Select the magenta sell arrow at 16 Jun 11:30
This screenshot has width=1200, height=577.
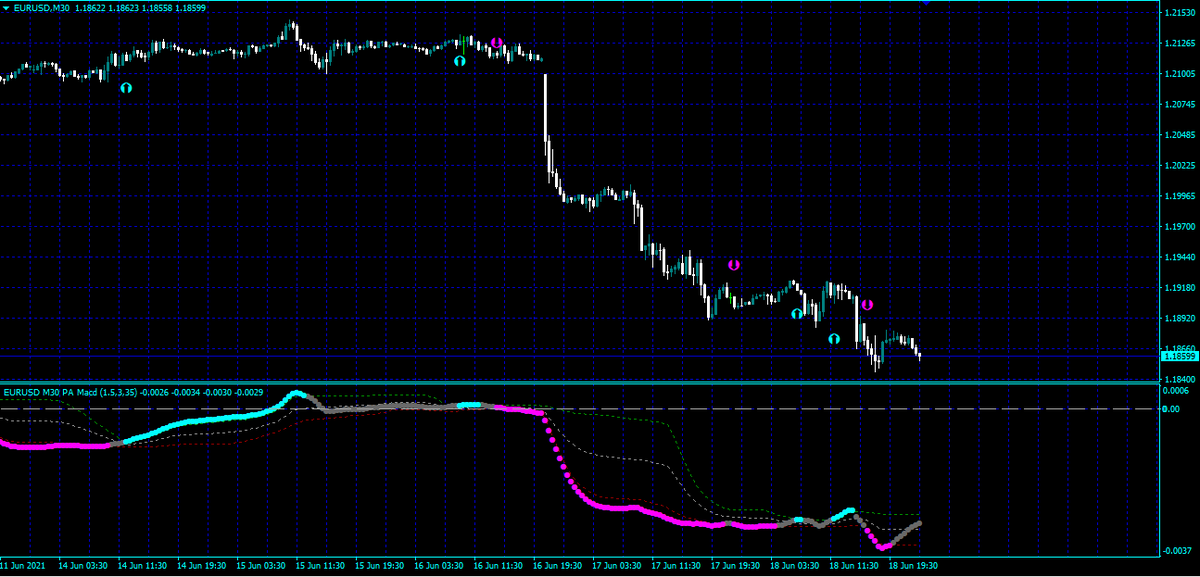point(496,43)
